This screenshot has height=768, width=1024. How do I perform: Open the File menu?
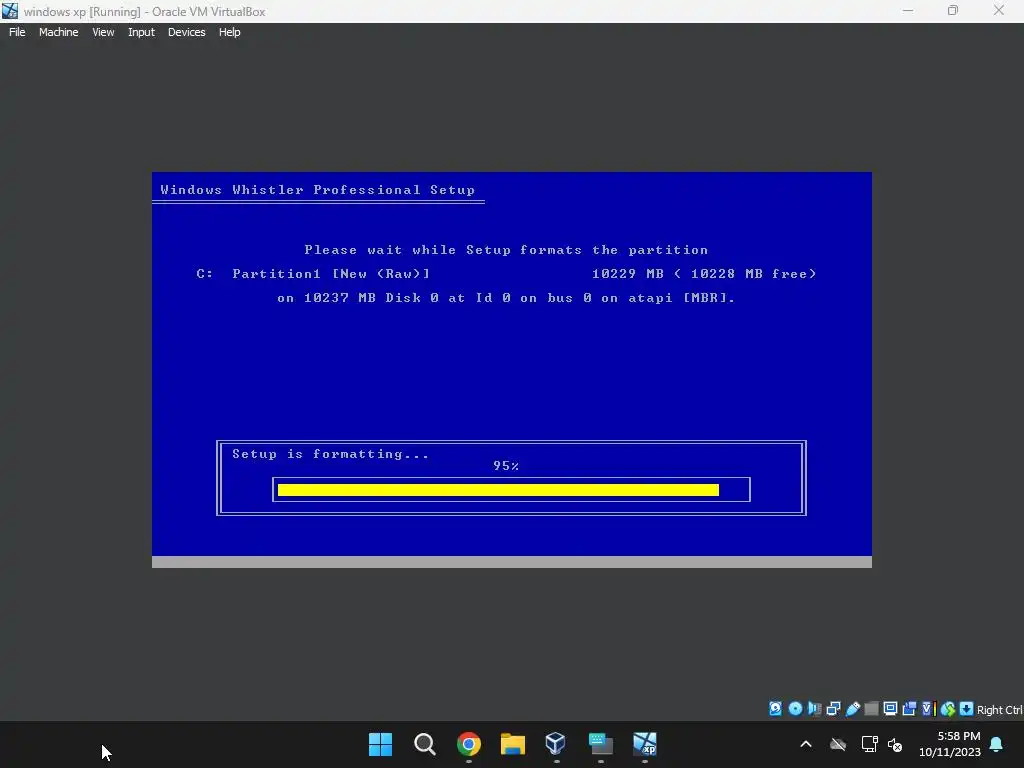click(x=17, y=32)
